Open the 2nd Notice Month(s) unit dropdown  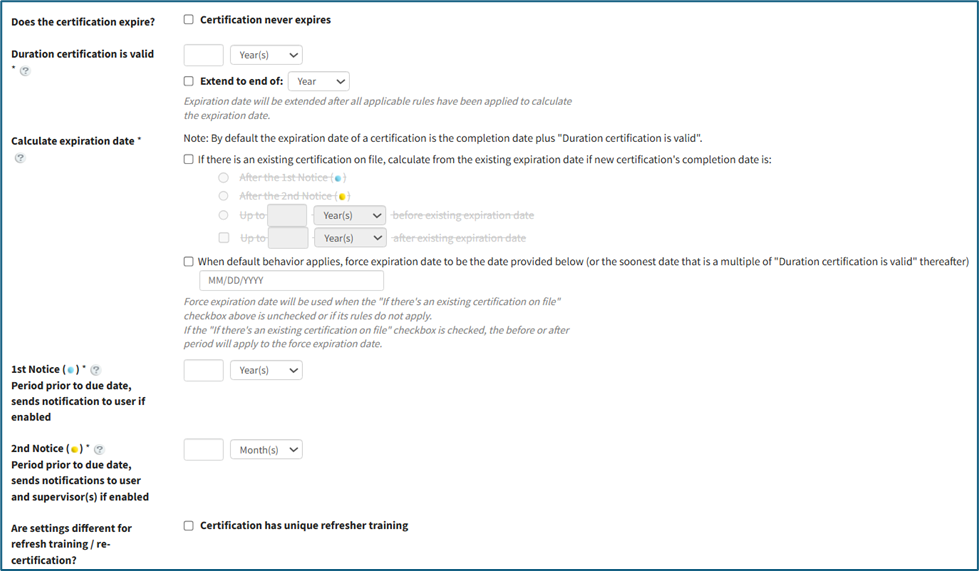[266, 450]
